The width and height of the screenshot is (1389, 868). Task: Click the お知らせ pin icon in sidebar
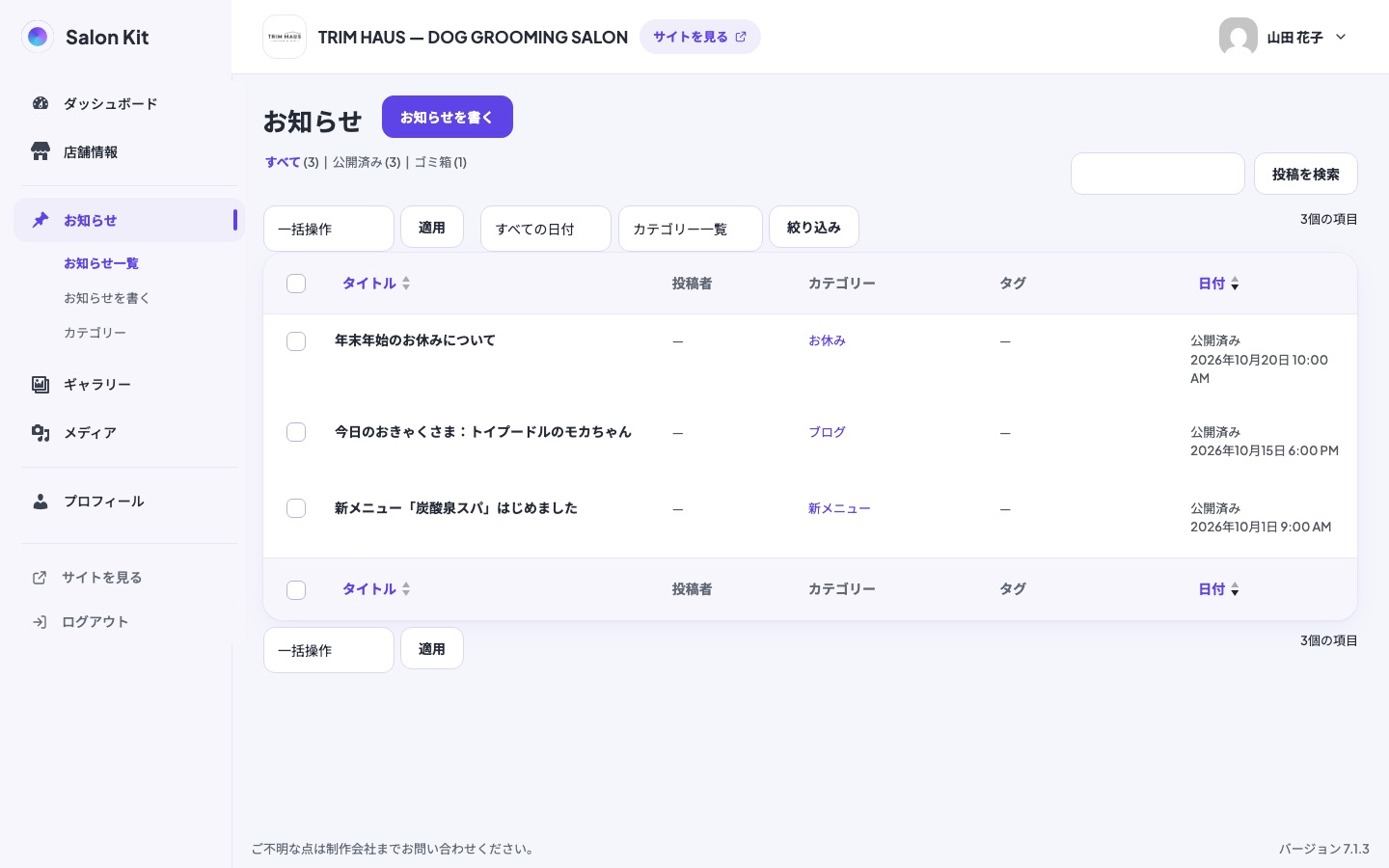[x=41, y=220]
